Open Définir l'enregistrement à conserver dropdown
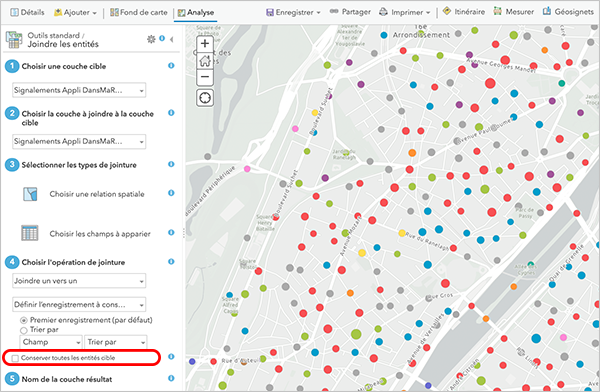600x392 pixels. [79, 305]
